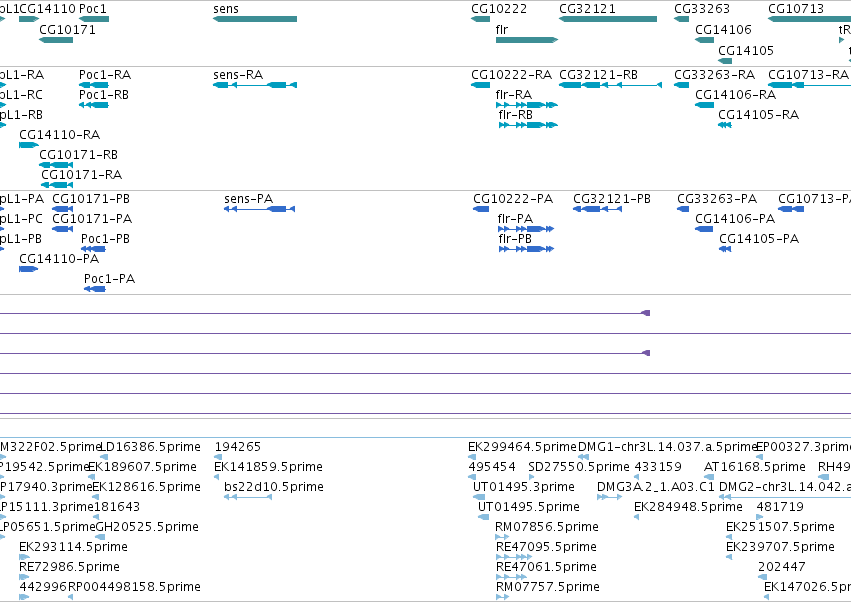
Task: Click the CG10222-PA protein label
Action: 513,199
